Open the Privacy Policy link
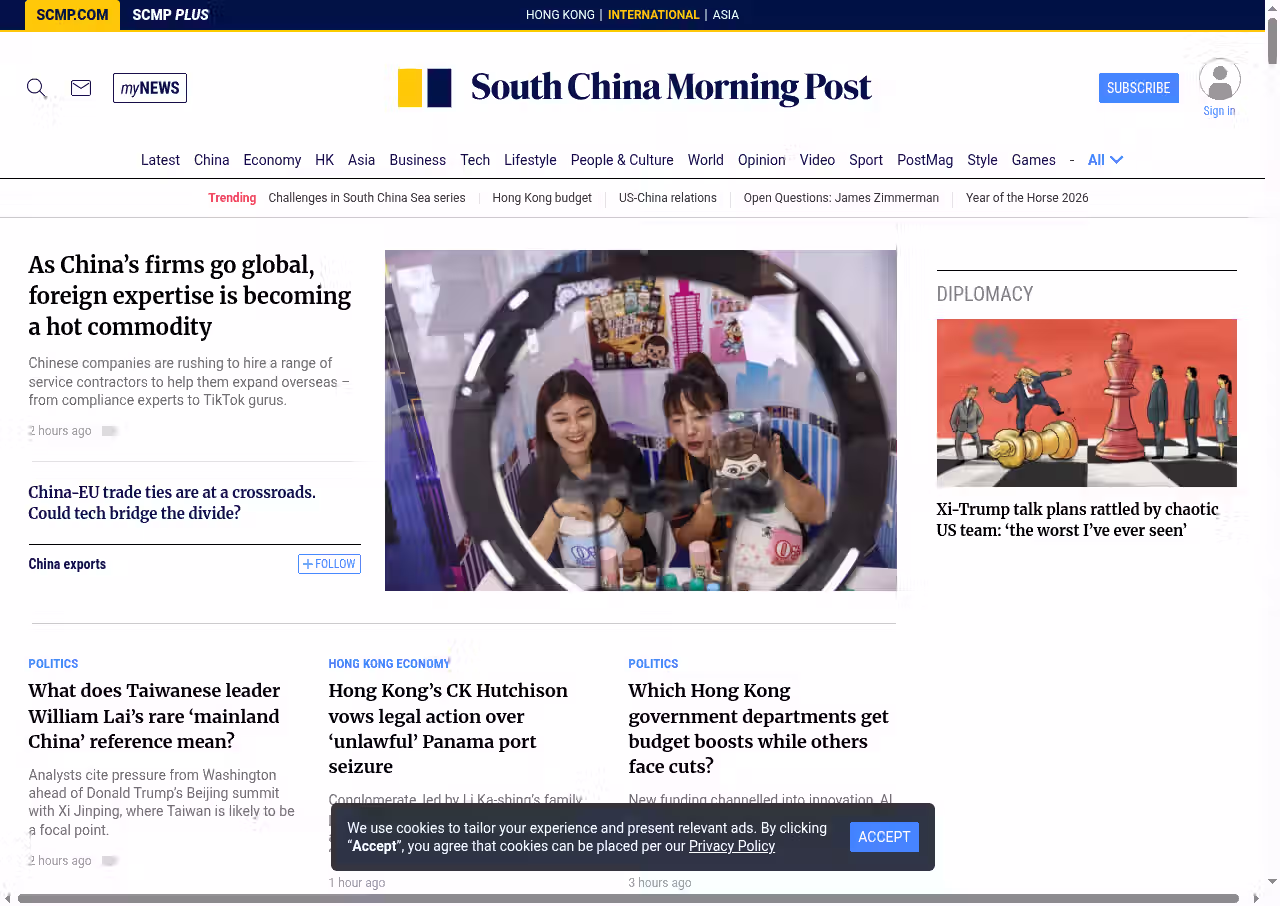The height and width of the screenshot is (906, 1280). [x=732, y=846]
